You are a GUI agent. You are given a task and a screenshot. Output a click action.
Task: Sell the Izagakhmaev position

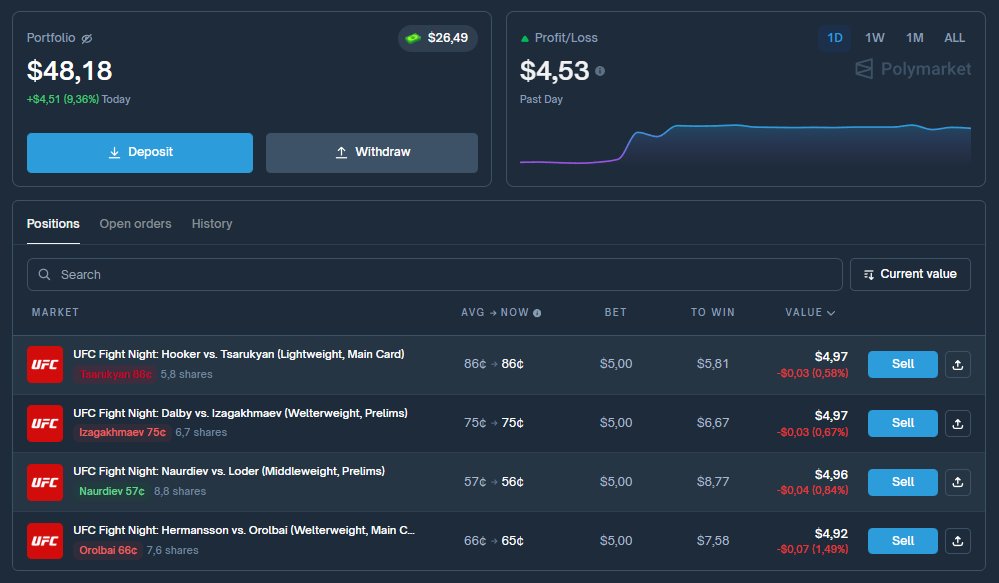point(902,423)
